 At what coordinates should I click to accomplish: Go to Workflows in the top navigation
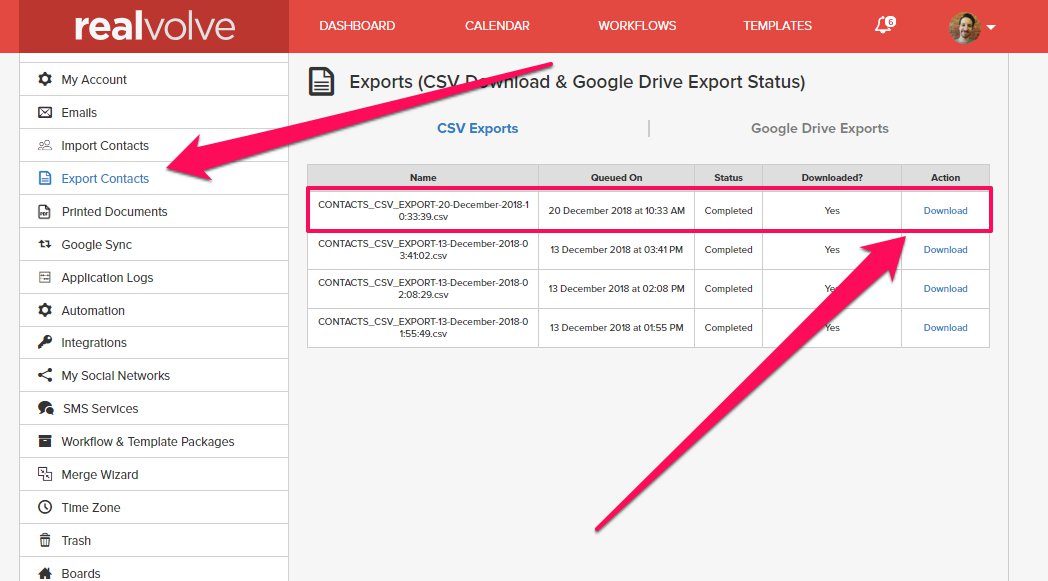pos(637,26)
